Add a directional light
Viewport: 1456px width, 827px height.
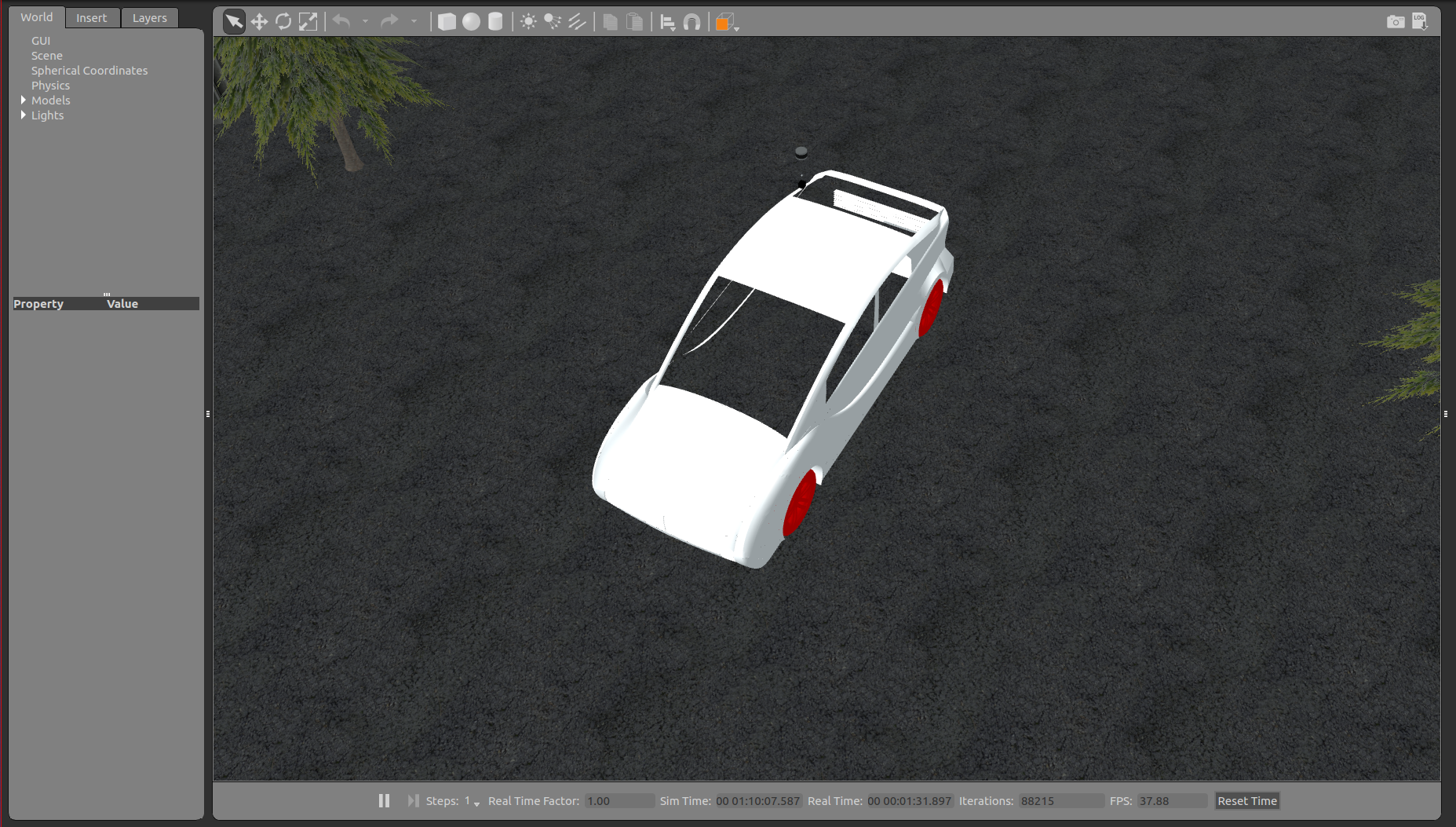pos(577,22)
